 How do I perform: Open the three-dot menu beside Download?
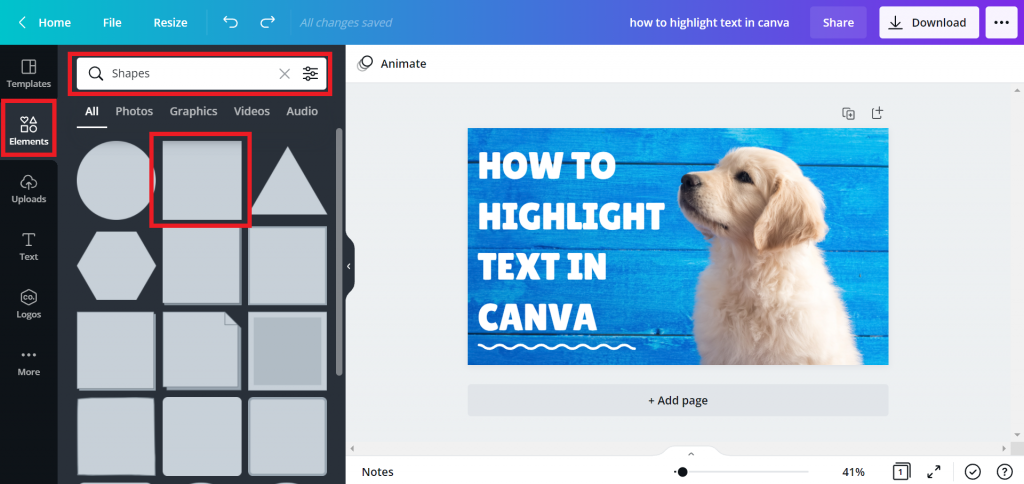pos(1001,22)
